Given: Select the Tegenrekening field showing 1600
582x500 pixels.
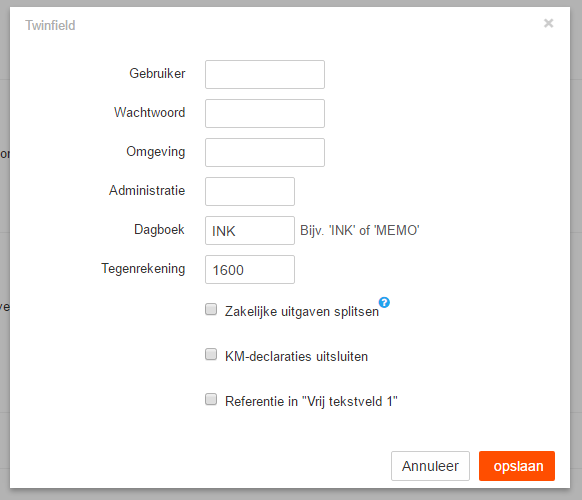Looking at the screenshot, I should pyautogui.click(x=250, y=269).
